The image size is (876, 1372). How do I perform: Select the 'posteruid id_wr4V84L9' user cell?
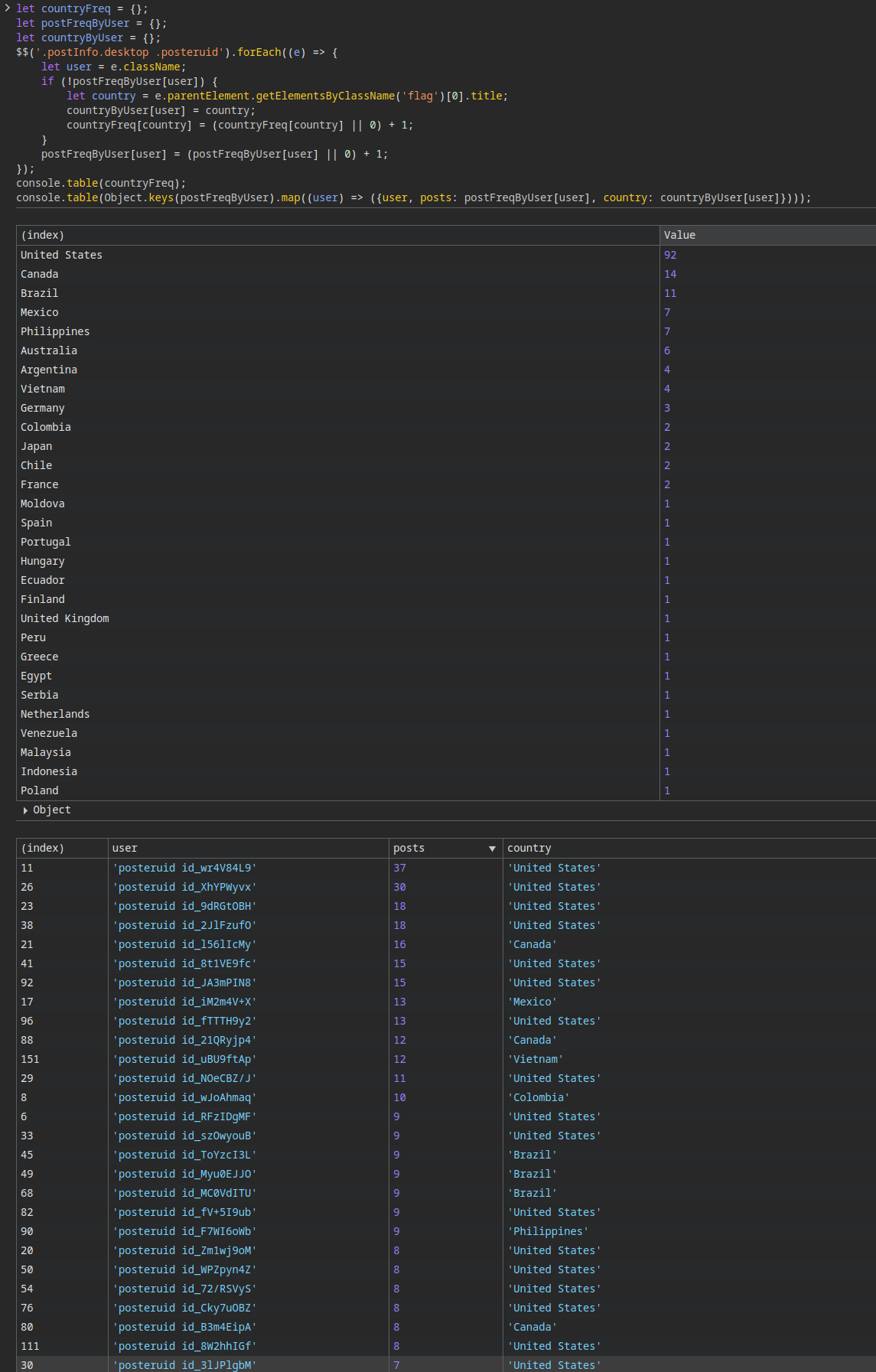click(x=184, y=868)
